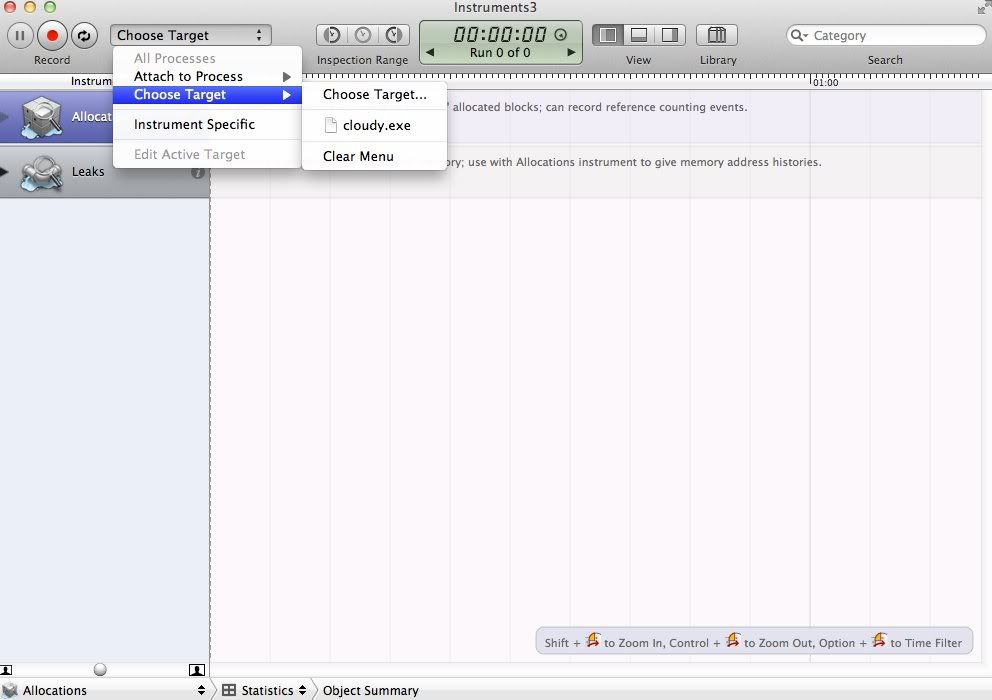Click the loop recording button
This screenshot has height=700, width=992.
[84, 35]
